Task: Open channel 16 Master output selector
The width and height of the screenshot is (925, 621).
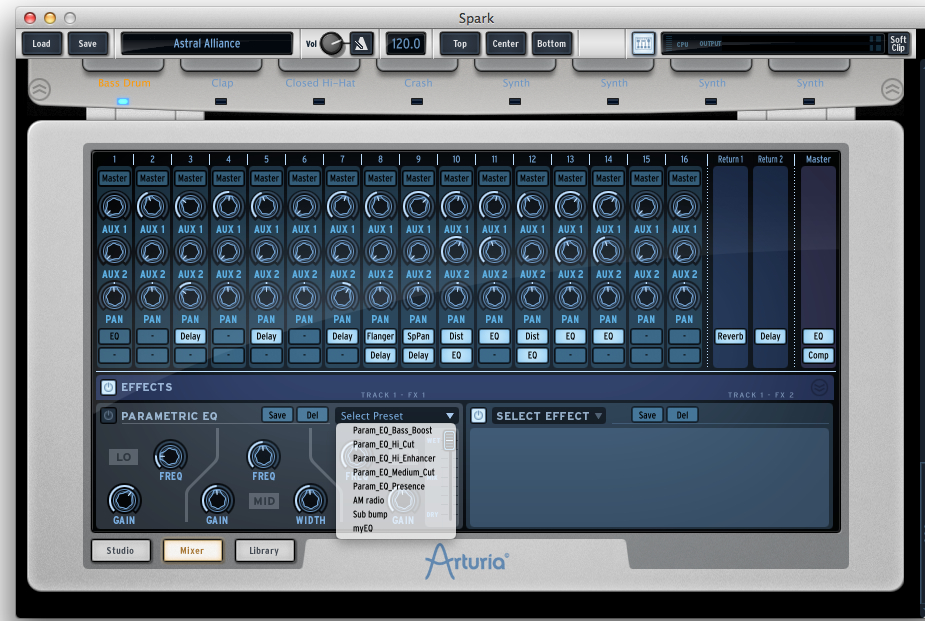Action: pyautogui.click(x=684, y=178)
